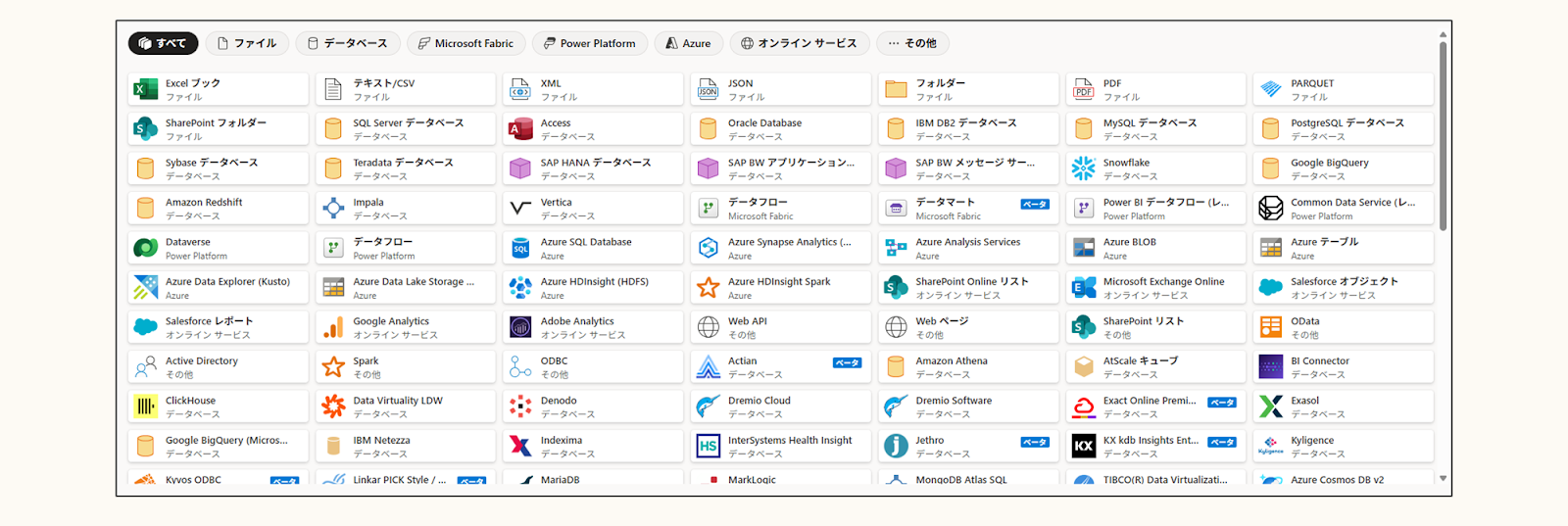
Task: Click the ClickHouse connector icon
Action: 146,406
